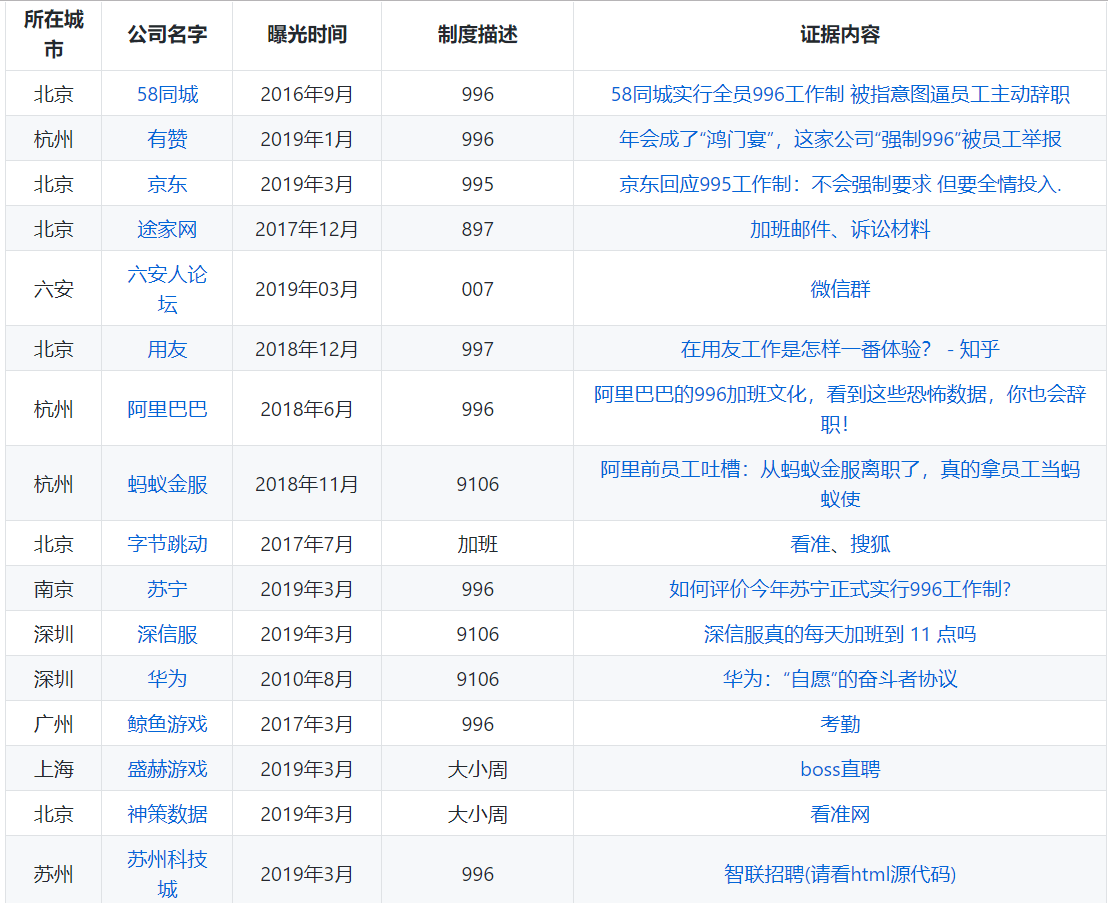Viewport: 1108px width, 903px height.
Task: Open the 在用友工作是怎样一番体验 知乎 link
Action: tap(840, 349)
